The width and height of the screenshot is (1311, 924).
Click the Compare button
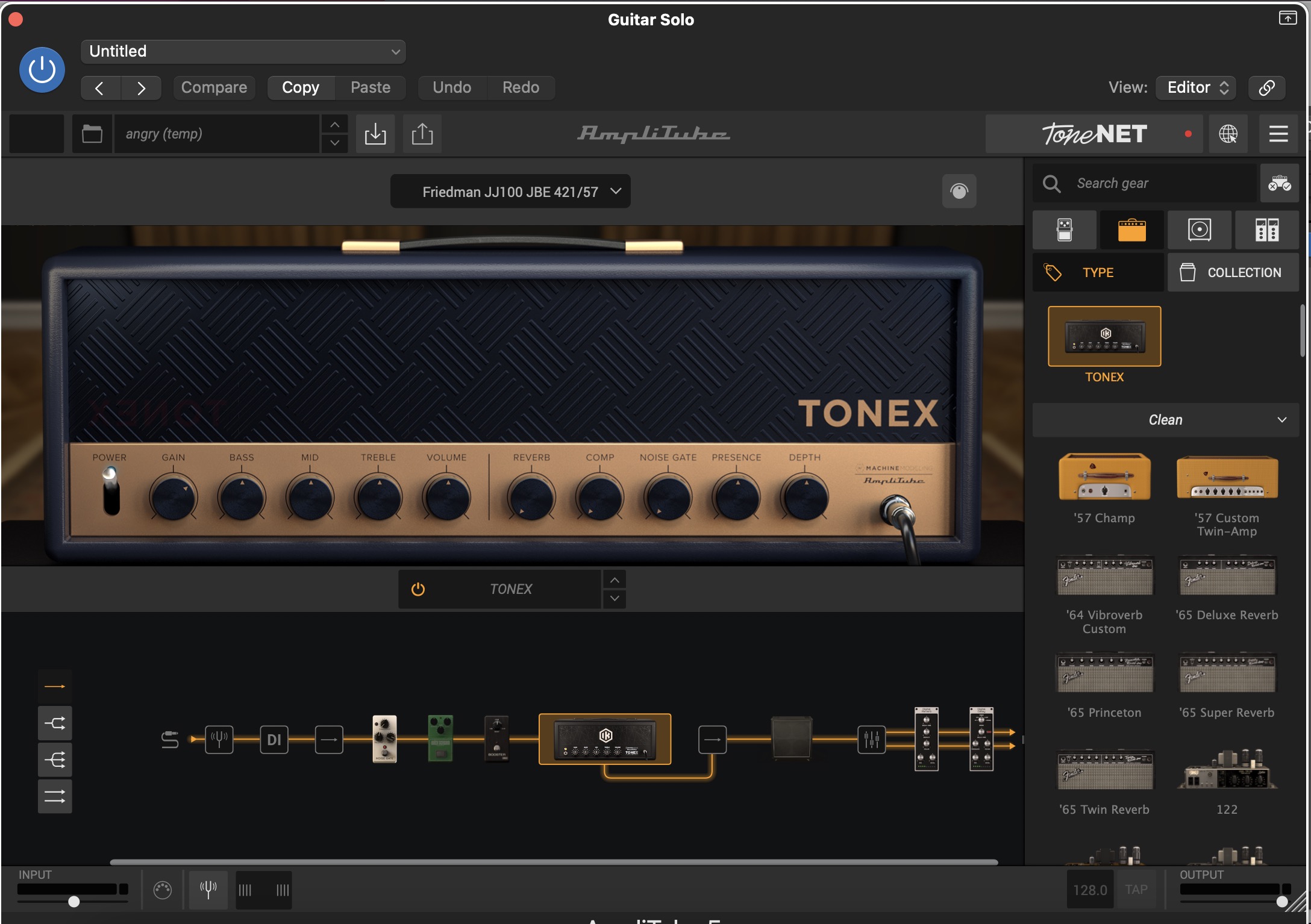(214, 87)
